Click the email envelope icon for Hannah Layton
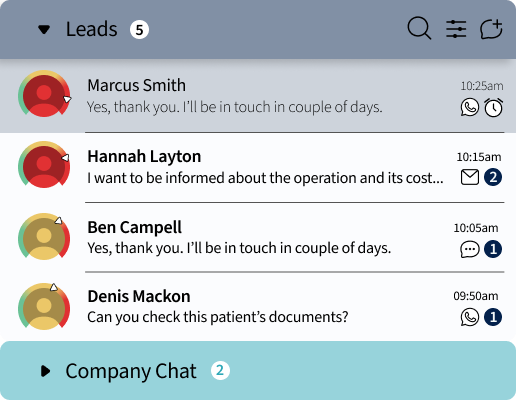This screenshot has width=516, height=400. click(x=470, y=177)
